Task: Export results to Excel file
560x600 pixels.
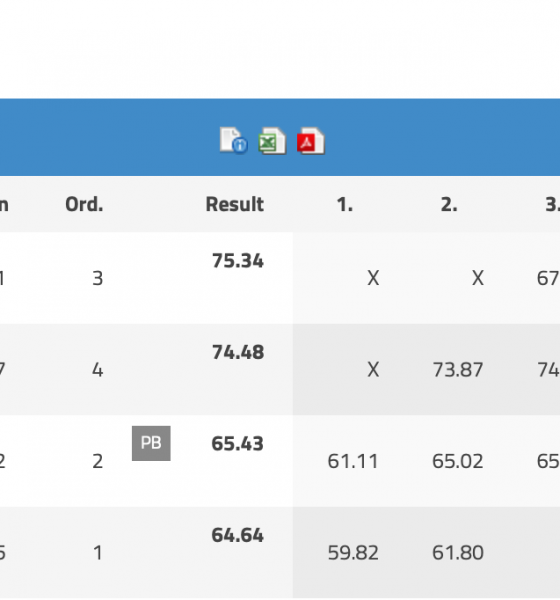Action: tap(272, 141)
